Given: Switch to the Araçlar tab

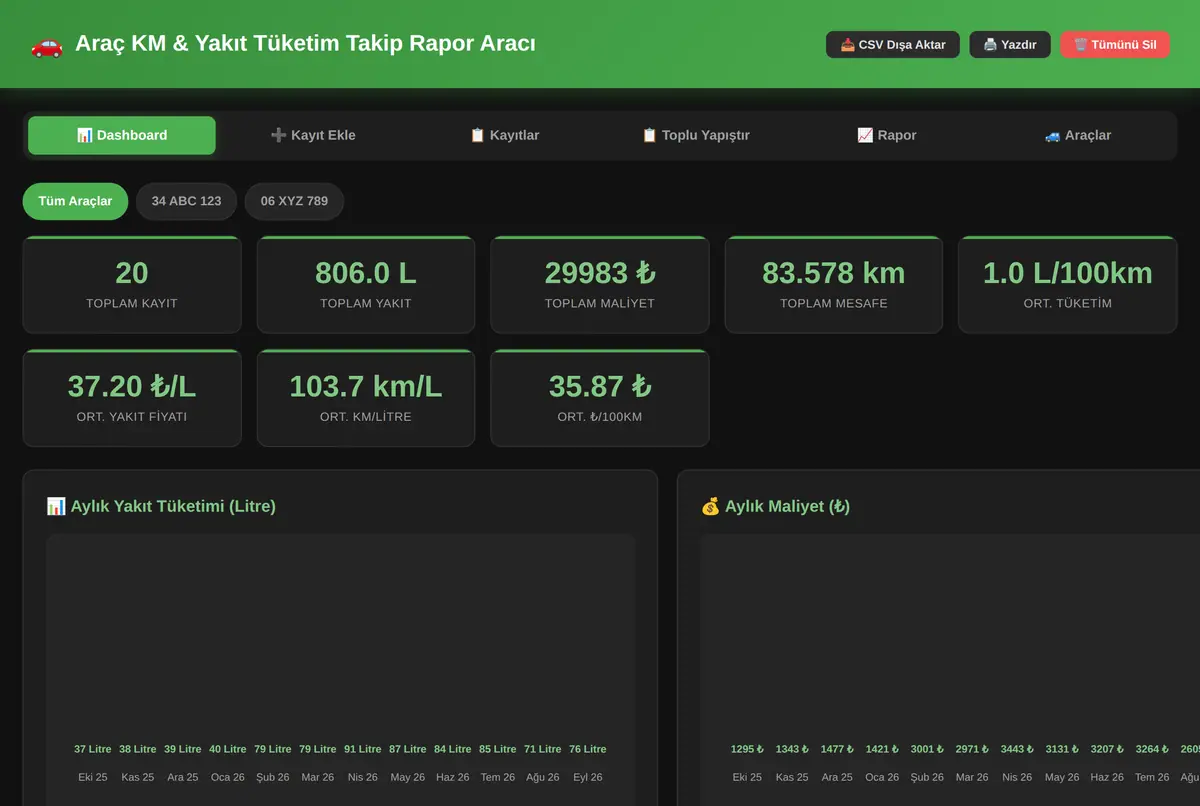Looking at the screenshot, I should click(x=1078, y=135).
